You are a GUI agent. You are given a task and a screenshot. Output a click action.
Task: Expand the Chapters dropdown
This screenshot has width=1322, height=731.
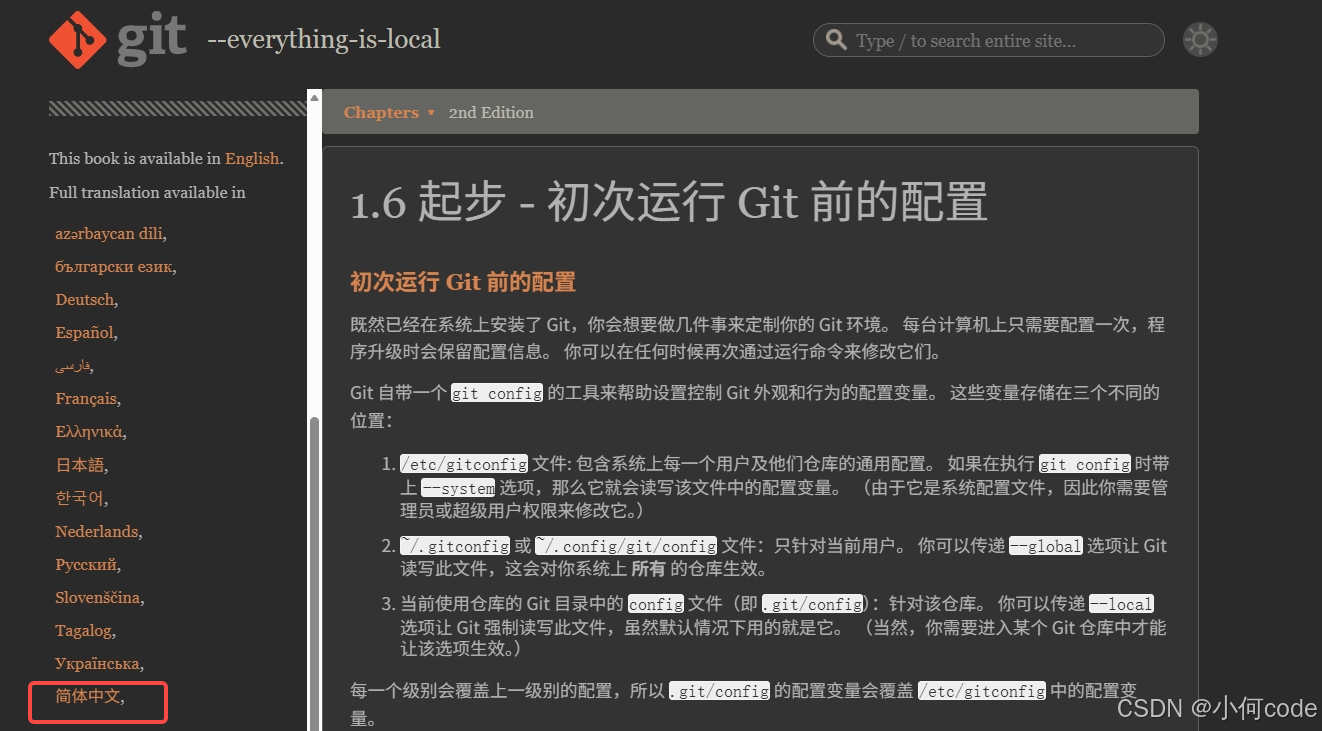[x=382, y=112]
